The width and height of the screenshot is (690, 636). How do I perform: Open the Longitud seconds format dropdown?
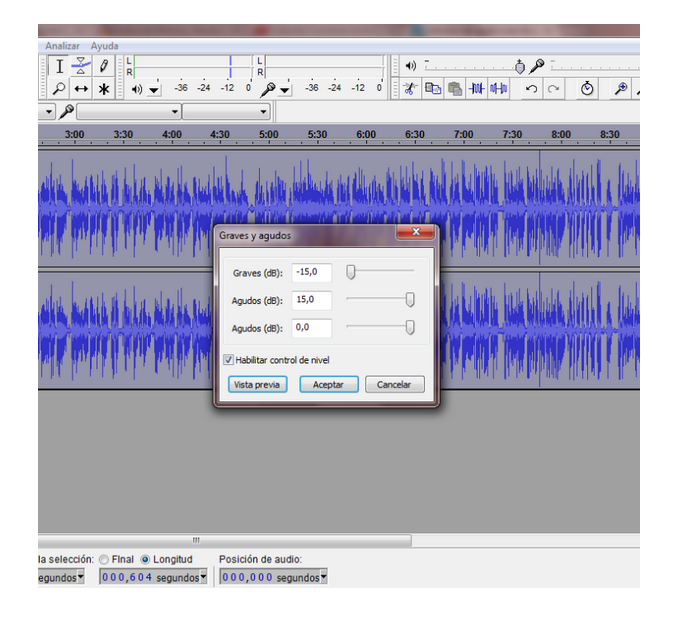point(204,577)
